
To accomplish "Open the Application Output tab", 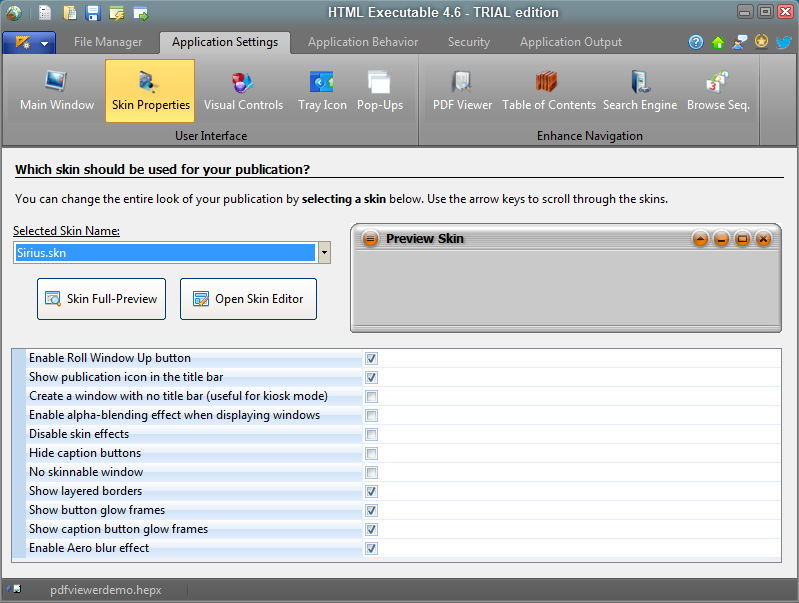I will click(571, 42).
